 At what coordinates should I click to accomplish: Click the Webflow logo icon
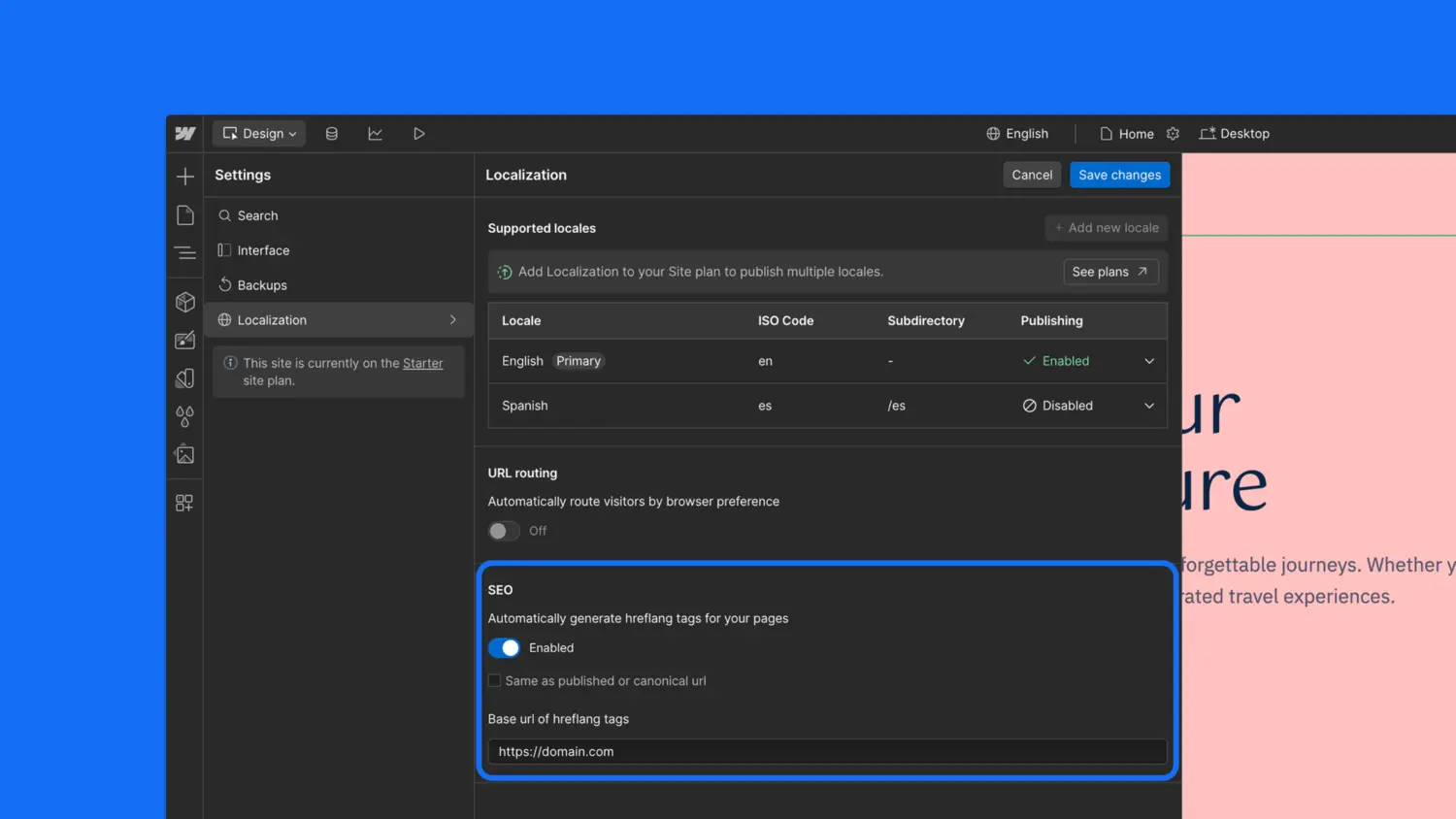point(185,134)
